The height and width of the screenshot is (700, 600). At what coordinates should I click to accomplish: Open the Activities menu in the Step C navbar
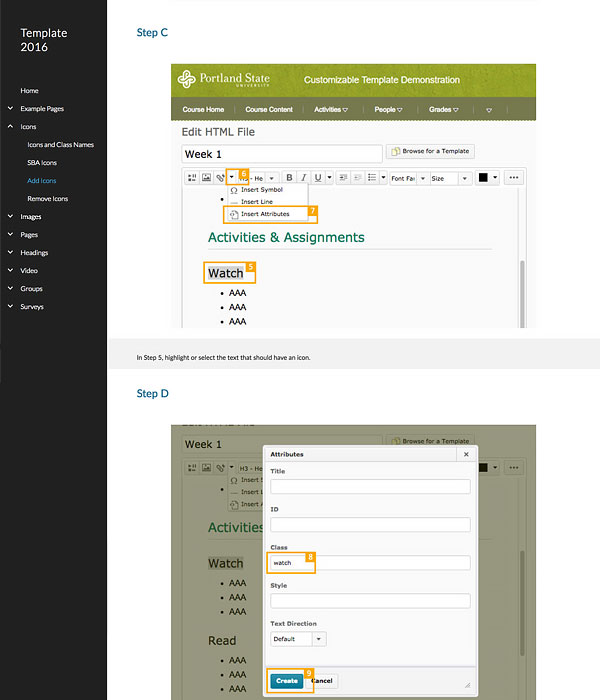click(331, 109)
